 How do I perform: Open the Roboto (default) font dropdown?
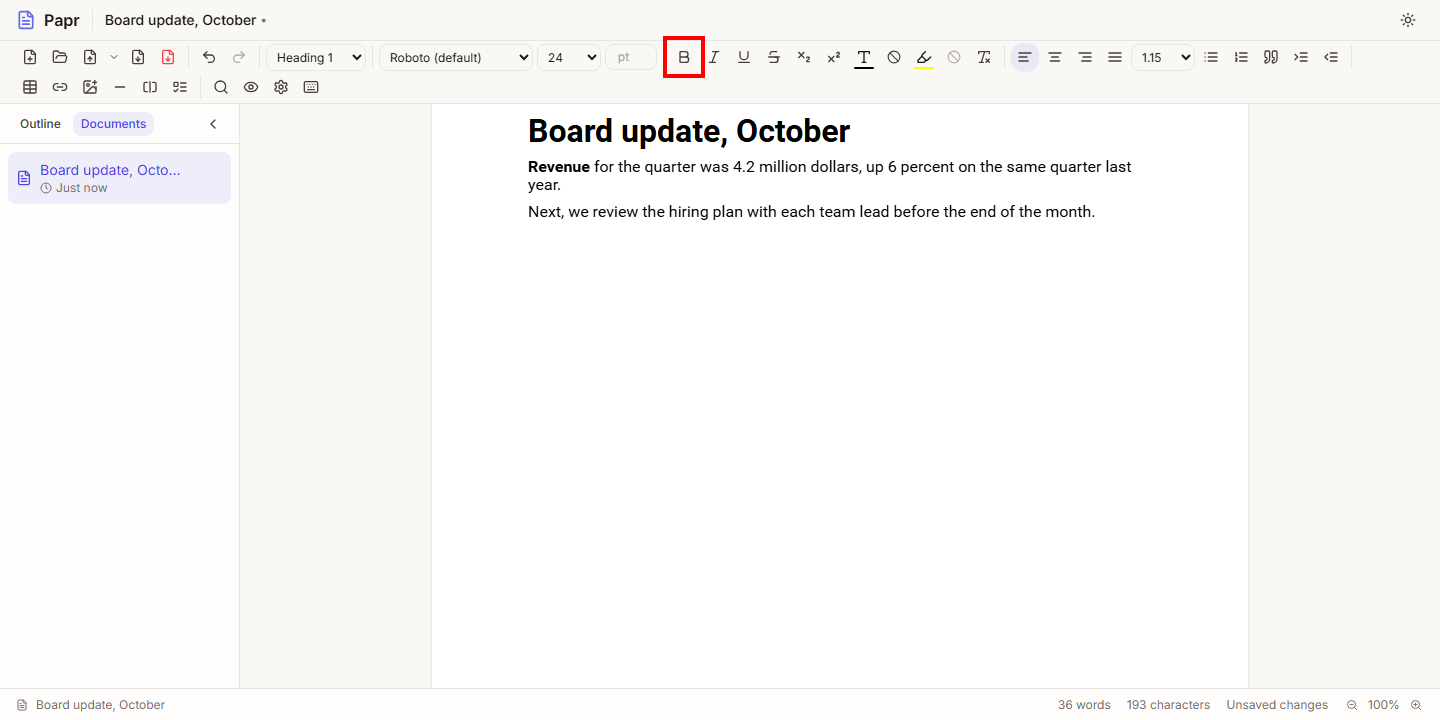[456, 57]
